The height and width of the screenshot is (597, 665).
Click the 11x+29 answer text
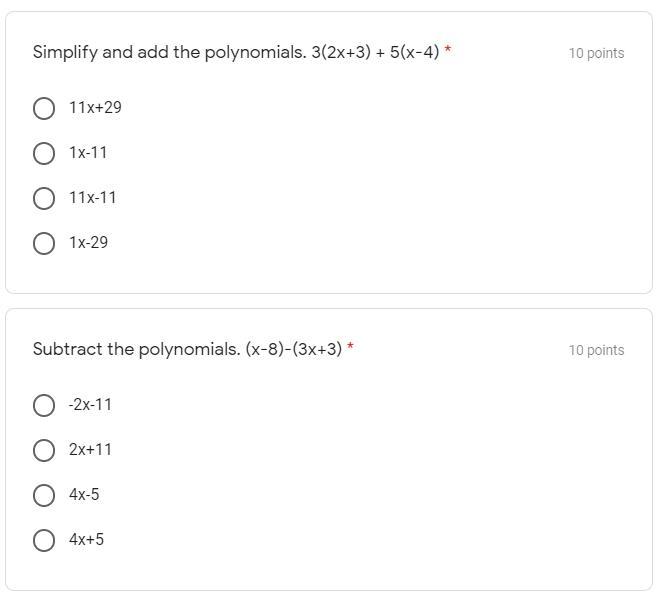click(x=95, y=107)
